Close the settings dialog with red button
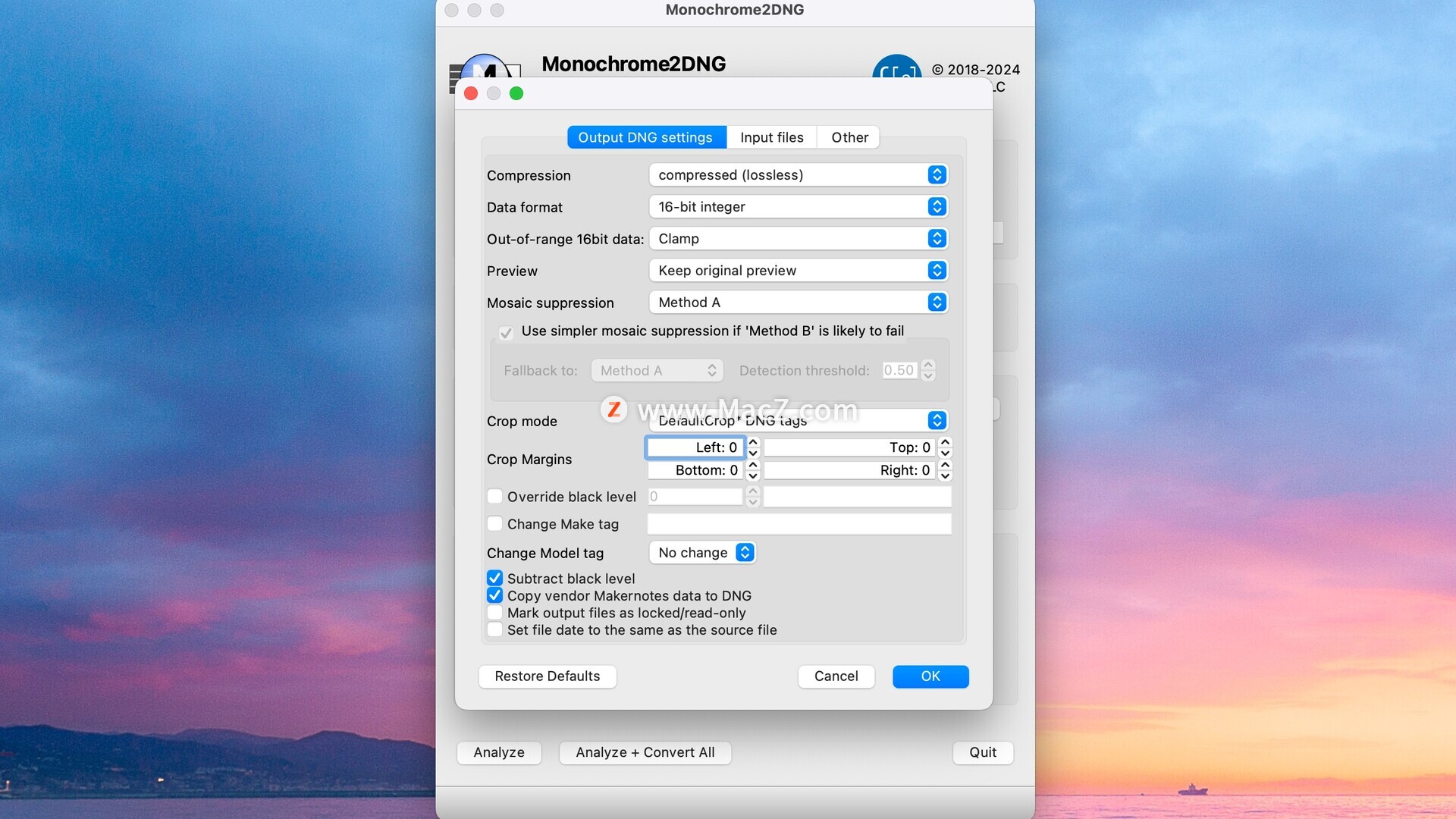 [471, 93]
